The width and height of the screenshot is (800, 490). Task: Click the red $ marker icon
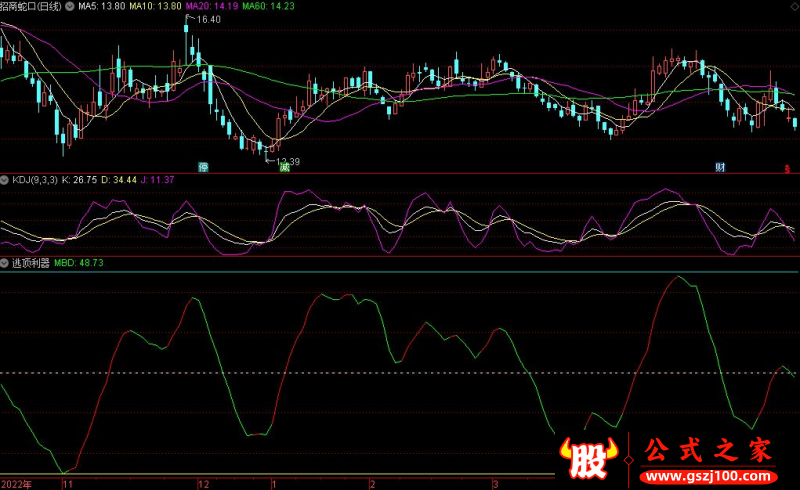(x=787, y=167)
